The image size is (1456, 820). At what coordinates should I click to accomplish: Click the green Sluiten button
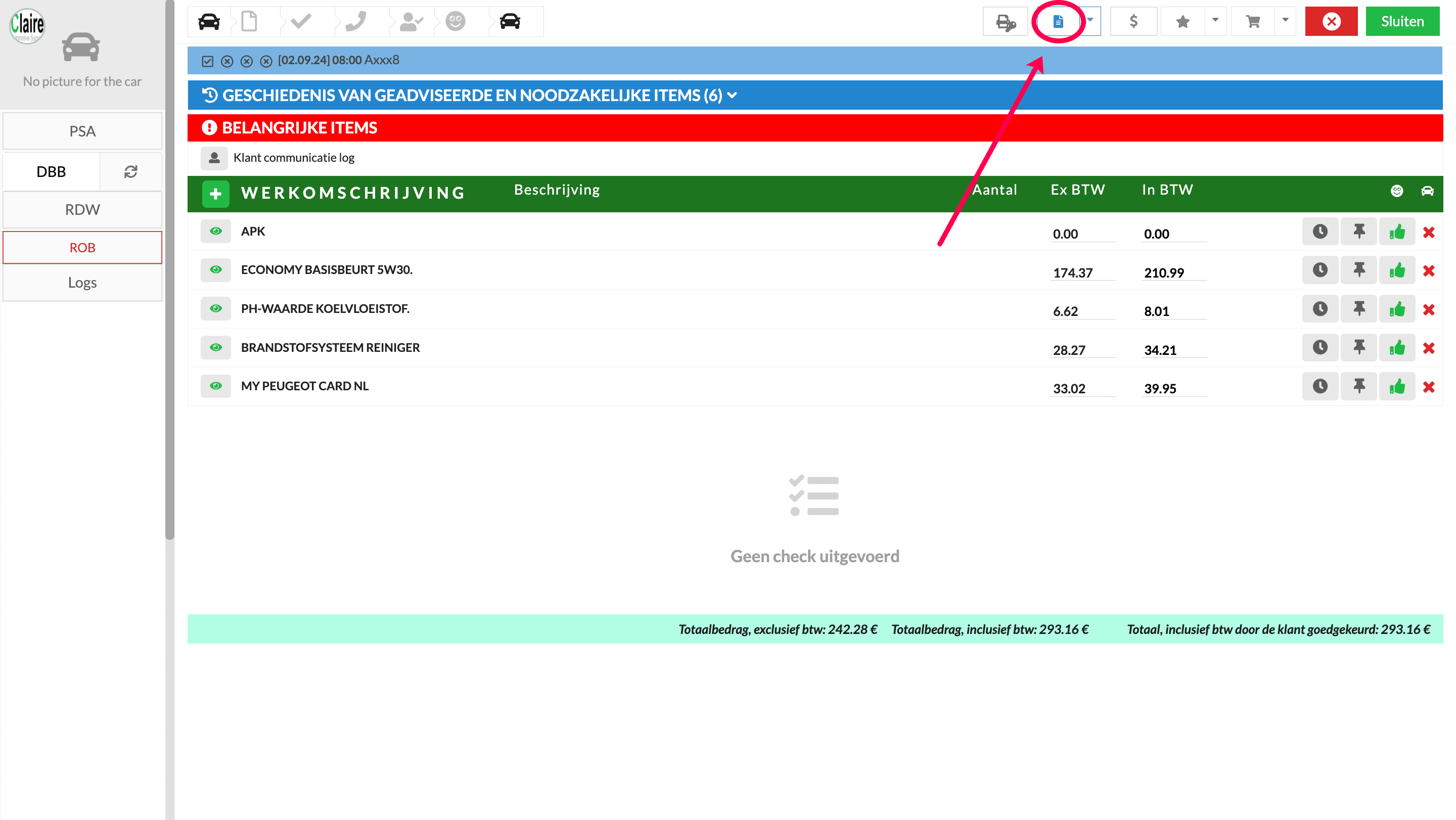tap(1402, 21)
